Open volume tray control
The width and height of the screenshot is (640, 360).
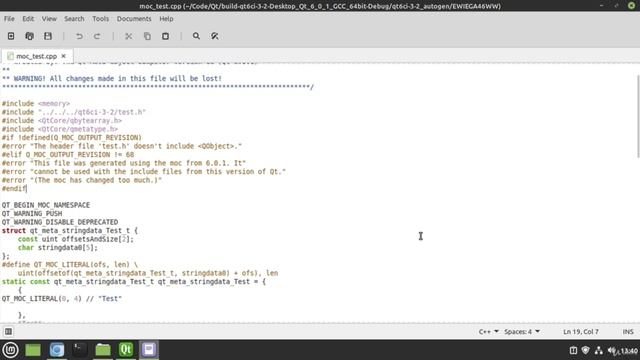click(612, 350)
